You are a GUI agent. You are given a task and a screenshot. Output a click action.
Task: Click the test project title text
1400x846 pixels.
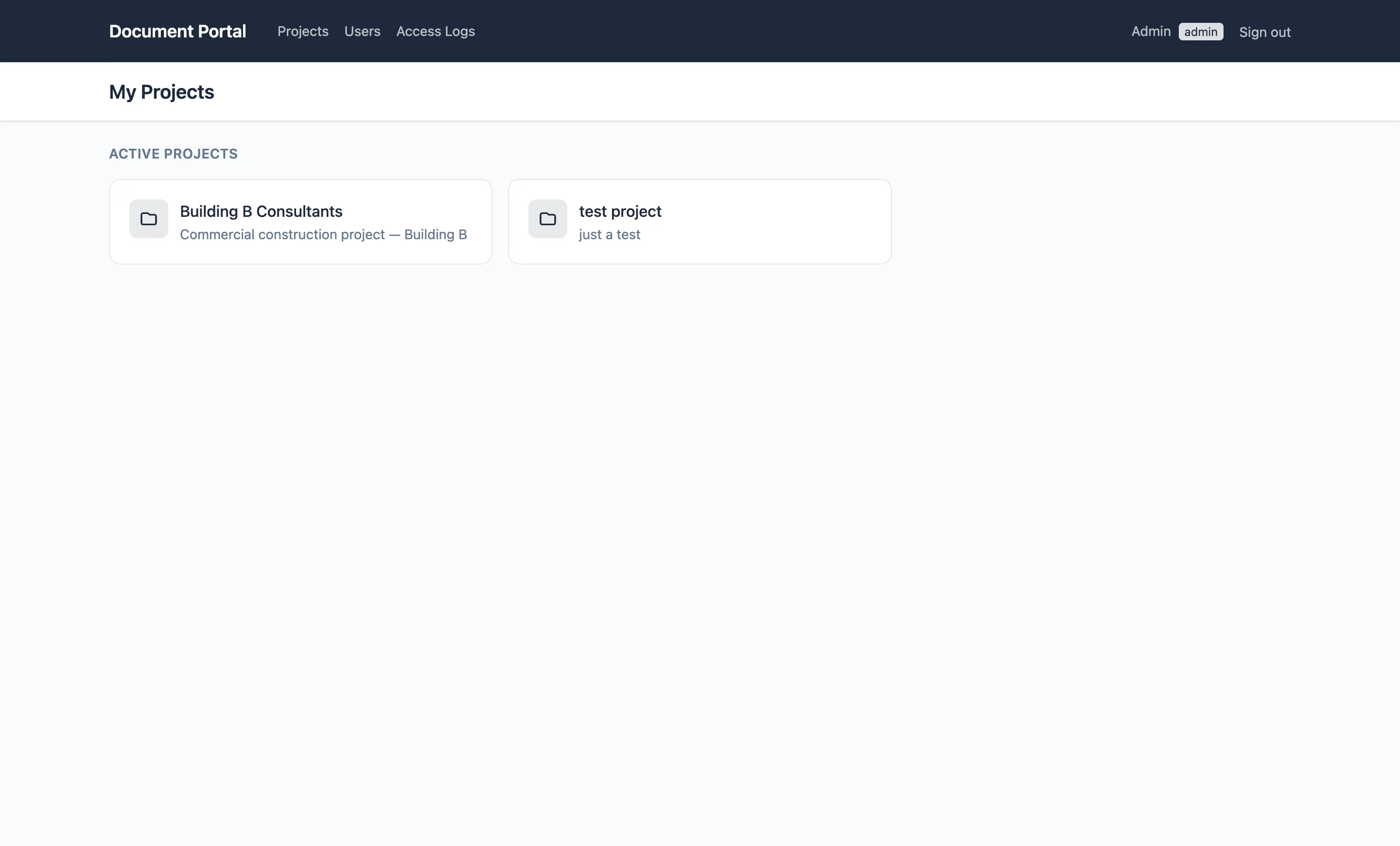620,211
